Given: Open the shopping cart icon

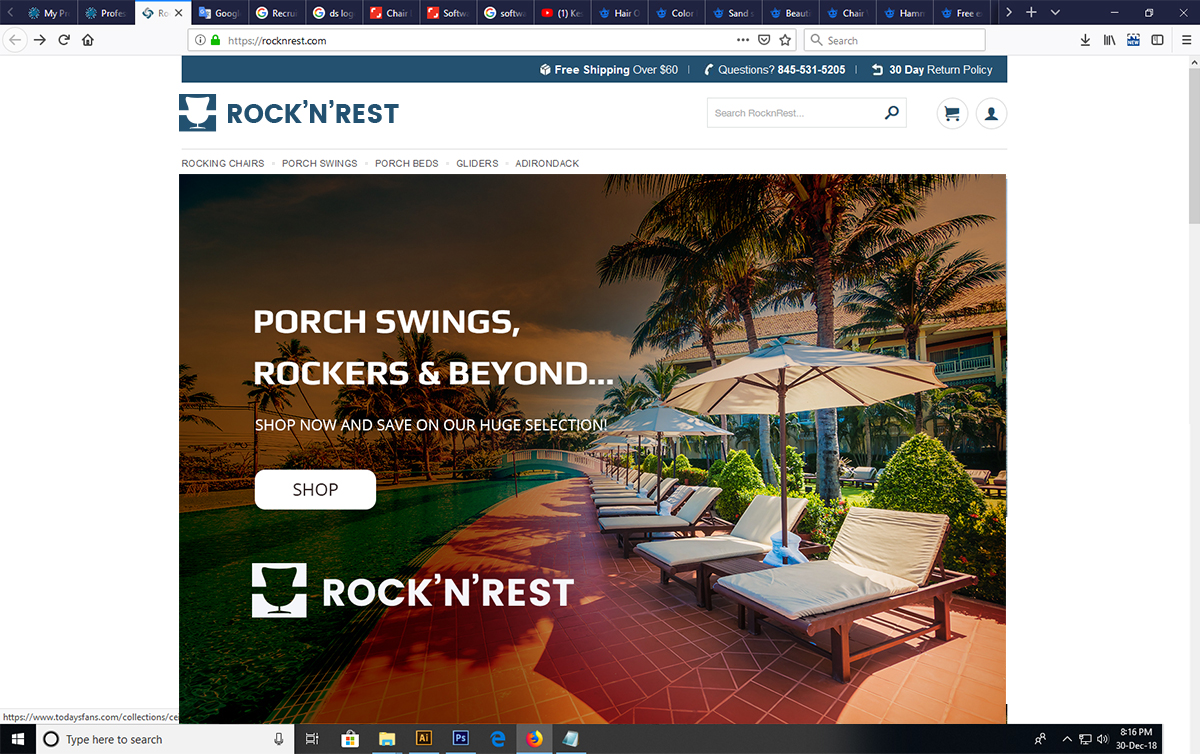Looking at the screenshot, I should [952, 113].
